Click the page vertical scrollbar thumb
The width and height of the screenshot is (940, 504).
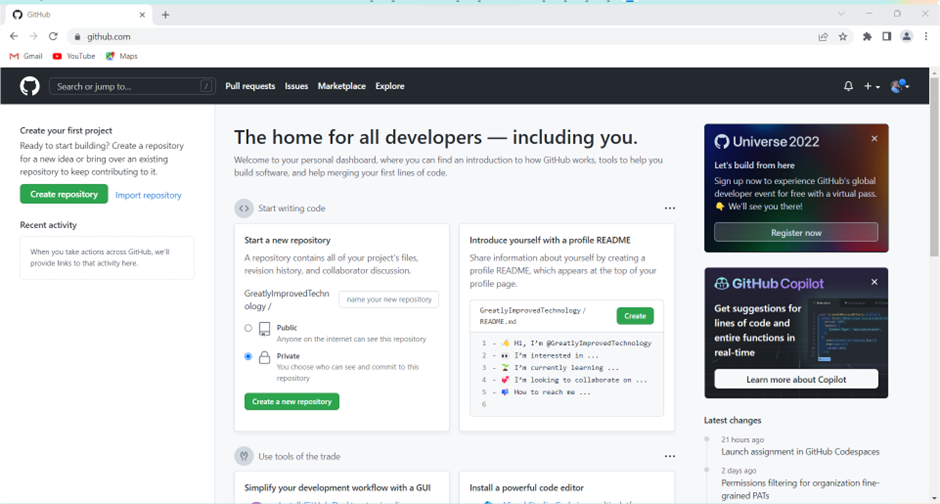(x=935, y=168)
